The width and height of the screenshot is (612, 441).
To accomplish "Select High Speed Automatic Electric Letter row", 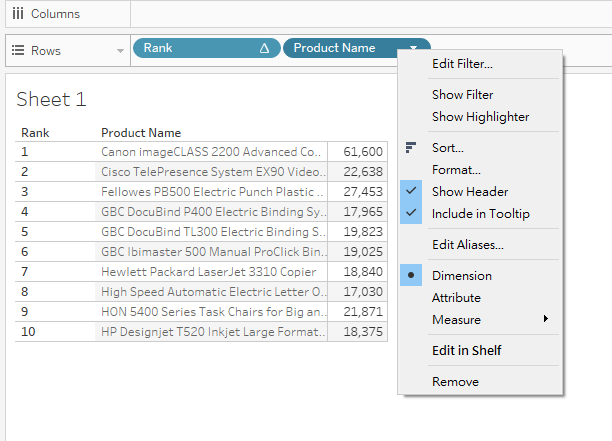I will (212, 292).
